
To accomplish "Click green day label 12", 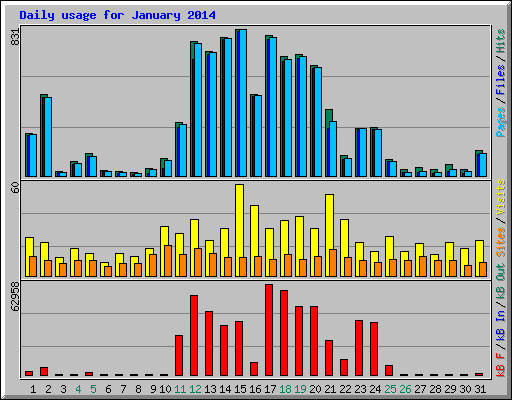I will 195,389.
